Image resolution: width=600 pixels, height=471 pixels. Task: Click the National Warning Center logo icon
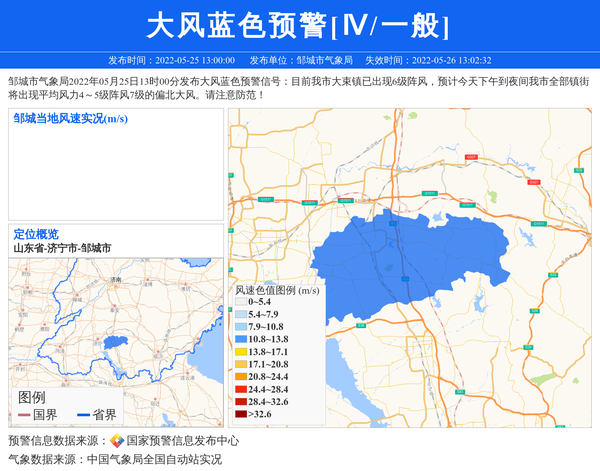tap(117, 441)
